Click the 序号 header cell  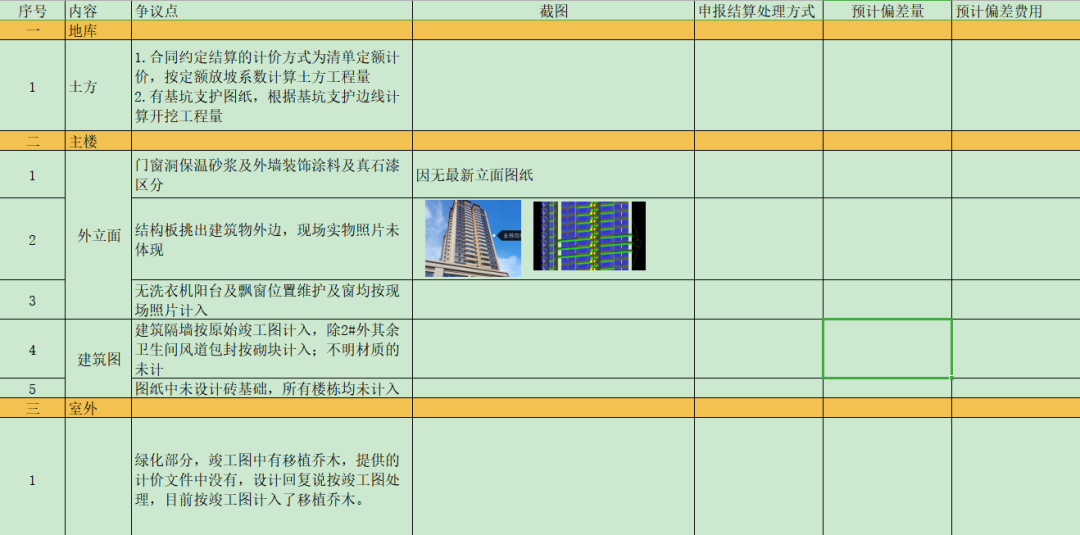(x=32, y=11)
